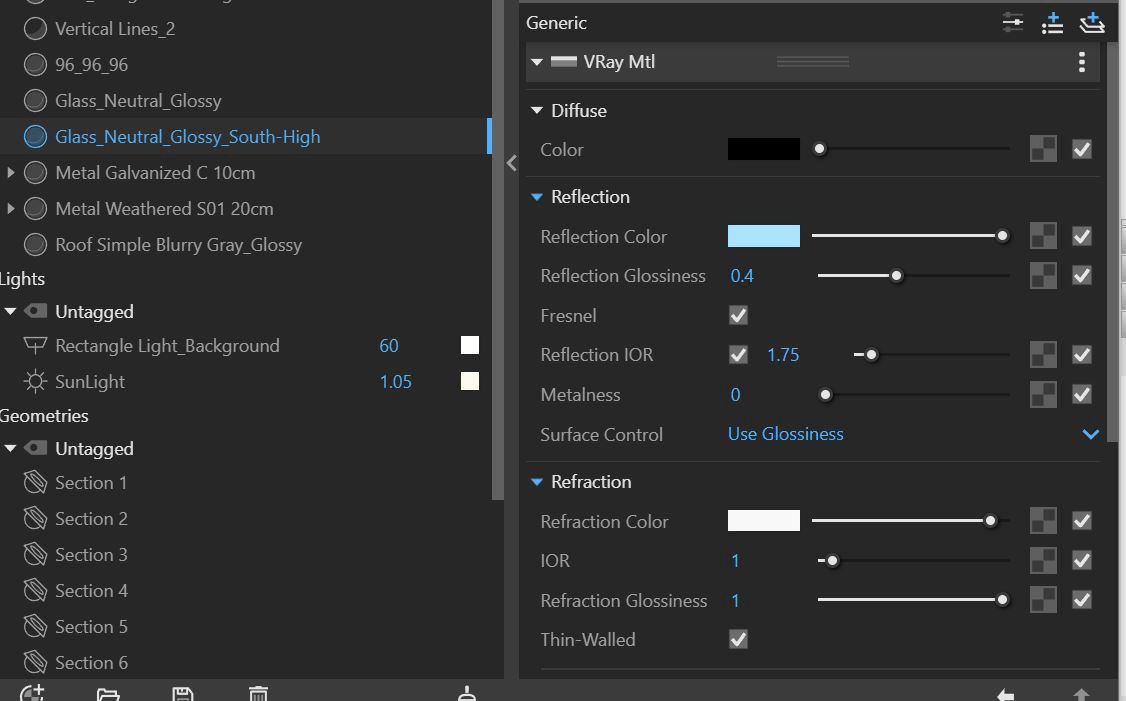1126x701 pixels.
Task: Toggle the Reflection Color texture enable checkbox
Action: tap(1082, 236)
